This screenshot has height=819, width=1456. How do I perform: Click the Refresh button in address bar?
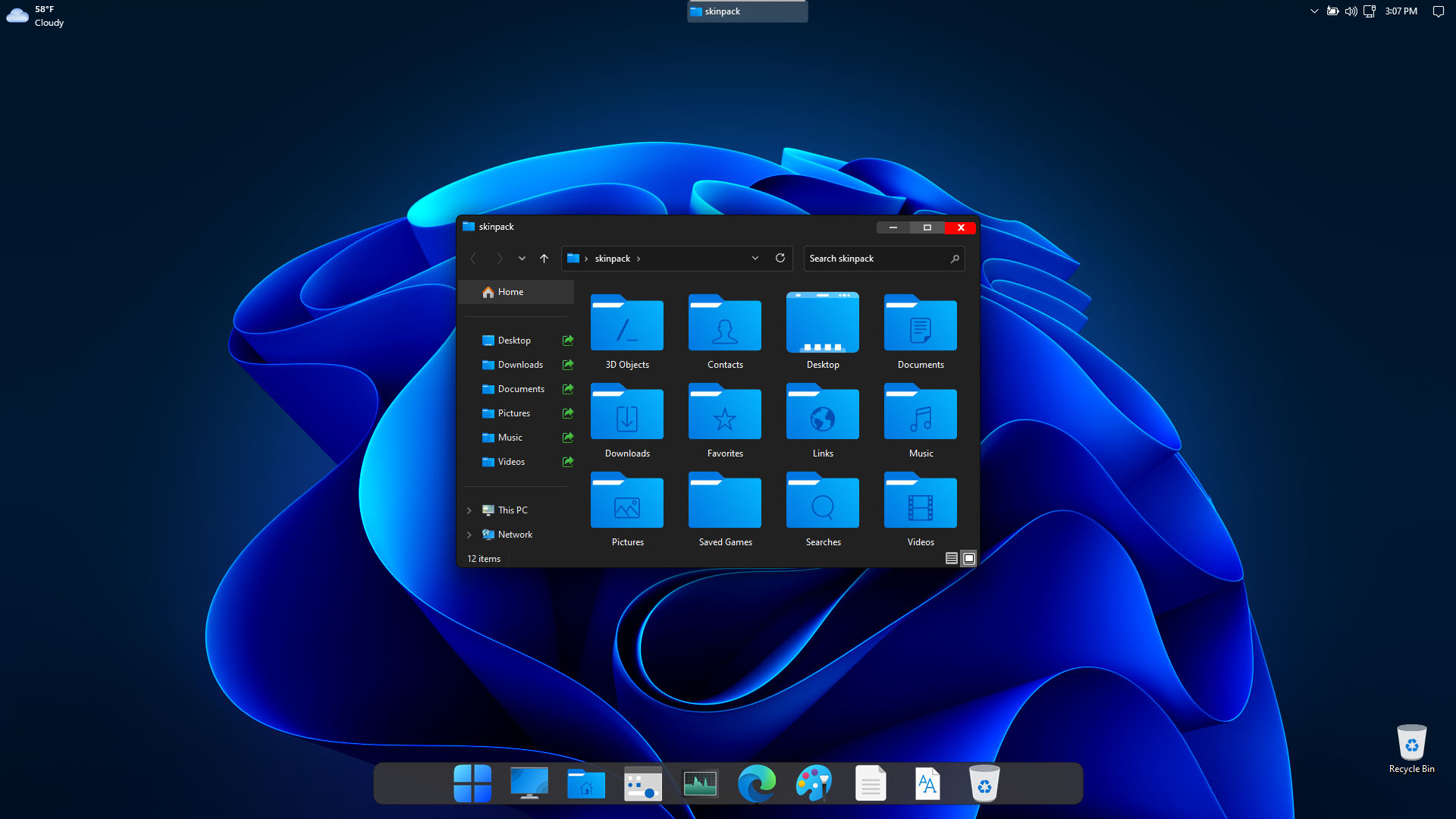(x=780, y=259)
